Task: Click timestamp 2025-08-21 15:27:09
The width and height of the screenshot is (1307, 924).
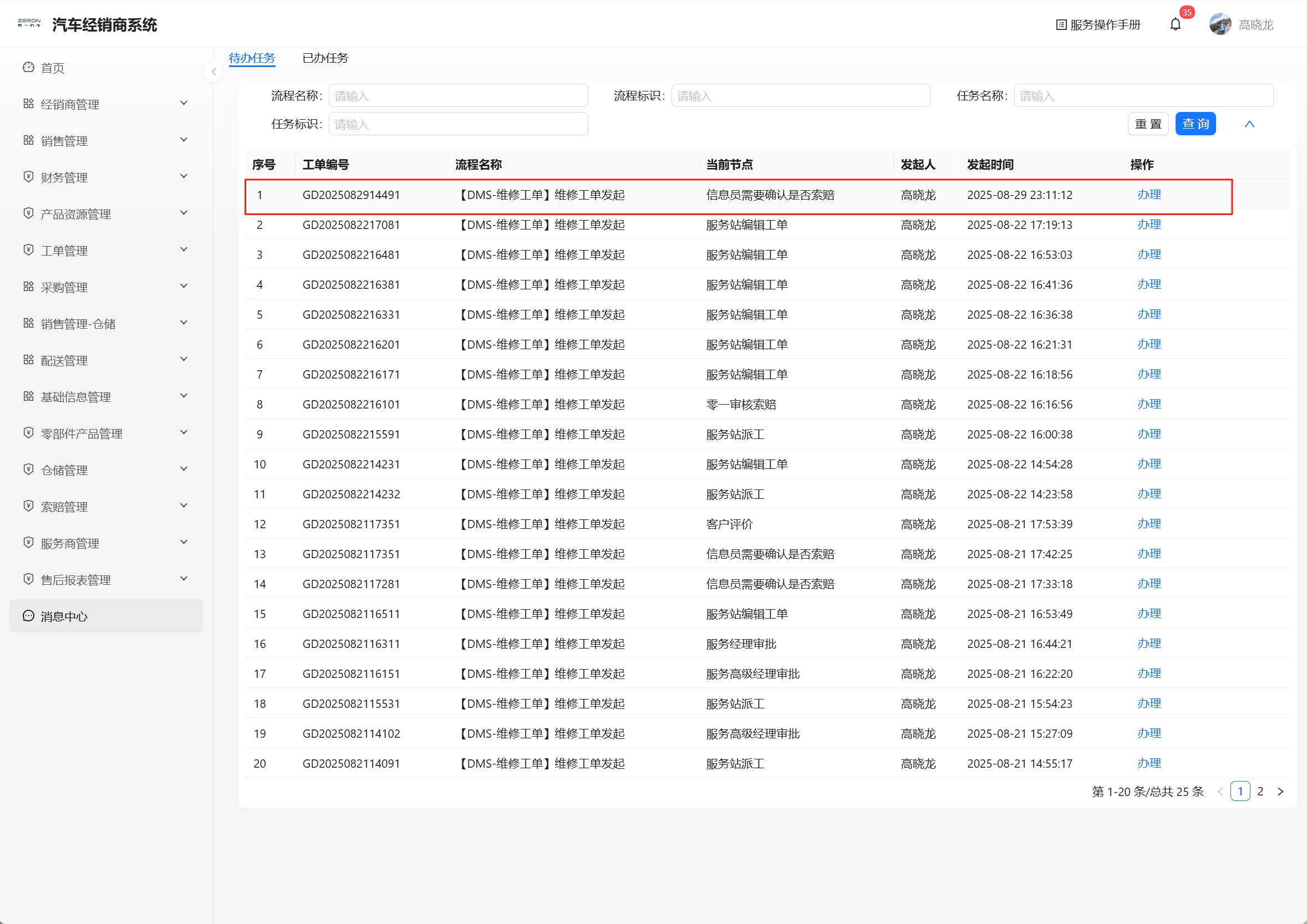Action: 1020,734
